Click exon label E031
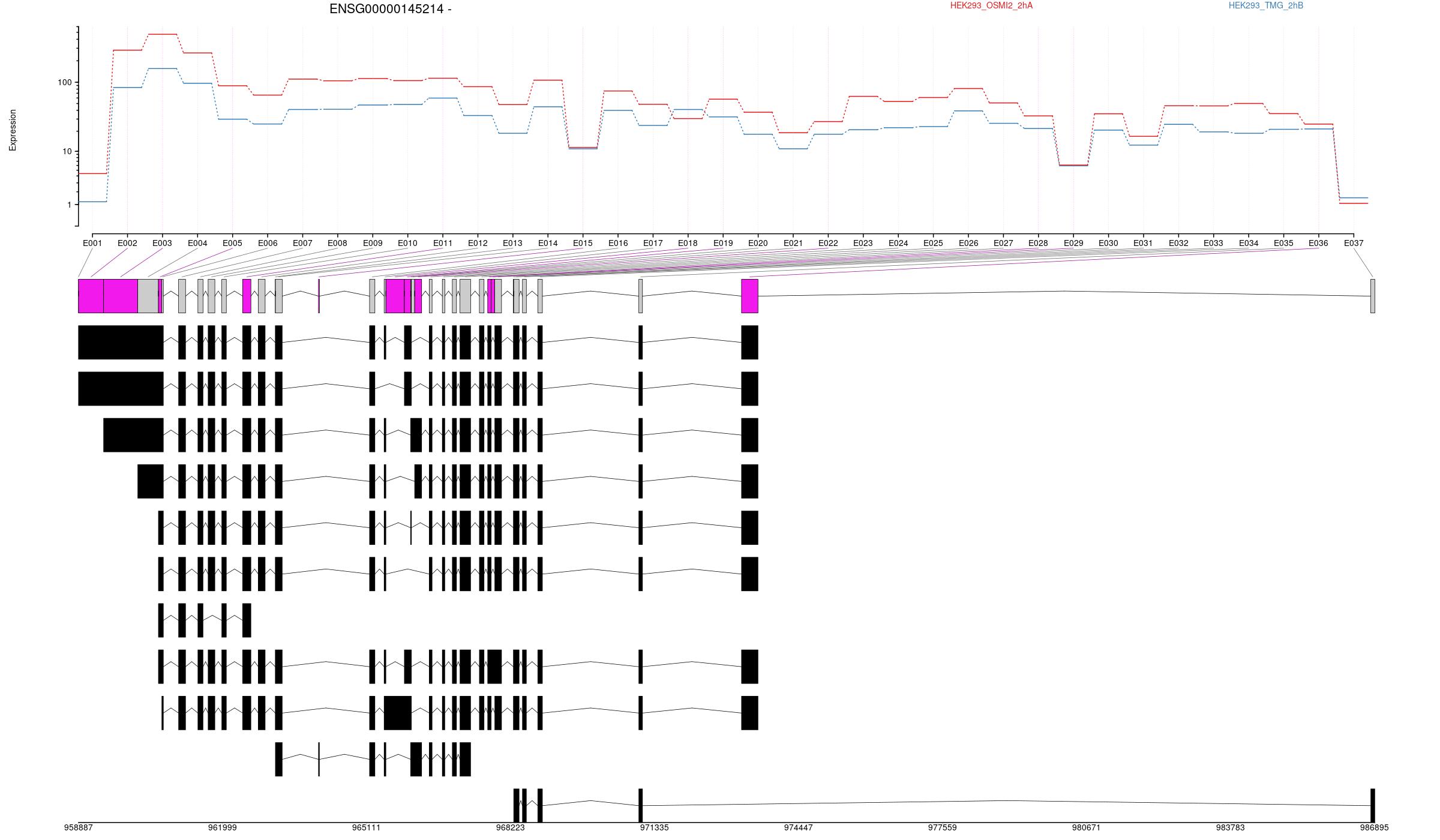 pos(1143,244)
